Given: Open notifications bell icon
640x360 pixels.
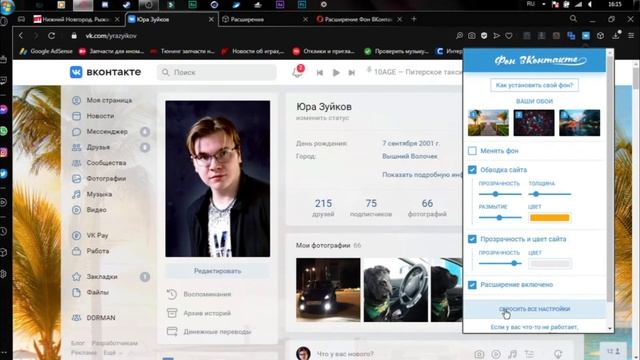Looking at the screenshot, I should pyautogui.click(x=298, y=72).
